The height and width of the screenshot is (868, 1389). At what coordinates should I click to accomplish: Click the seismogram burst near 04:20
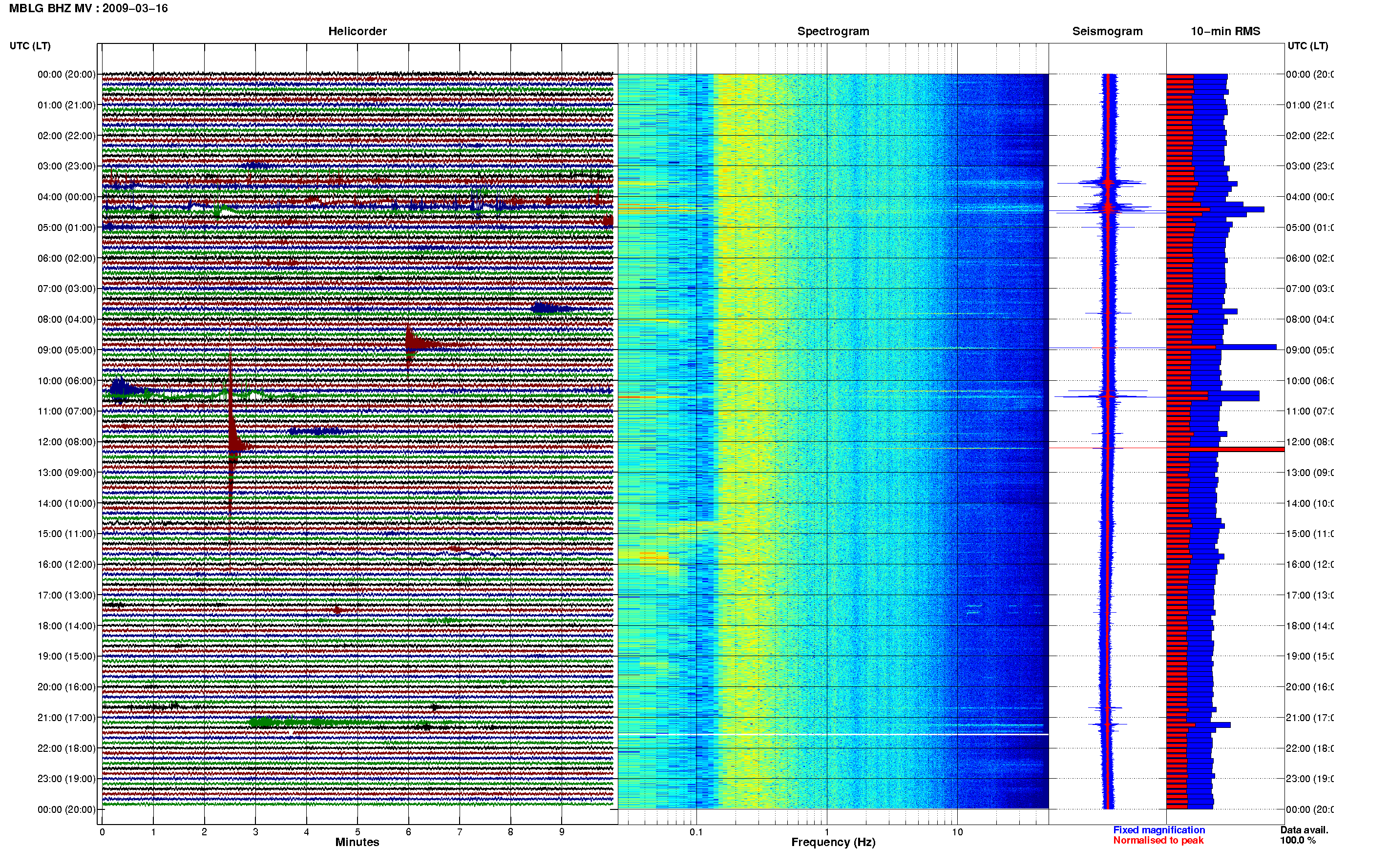[1108, 208]
